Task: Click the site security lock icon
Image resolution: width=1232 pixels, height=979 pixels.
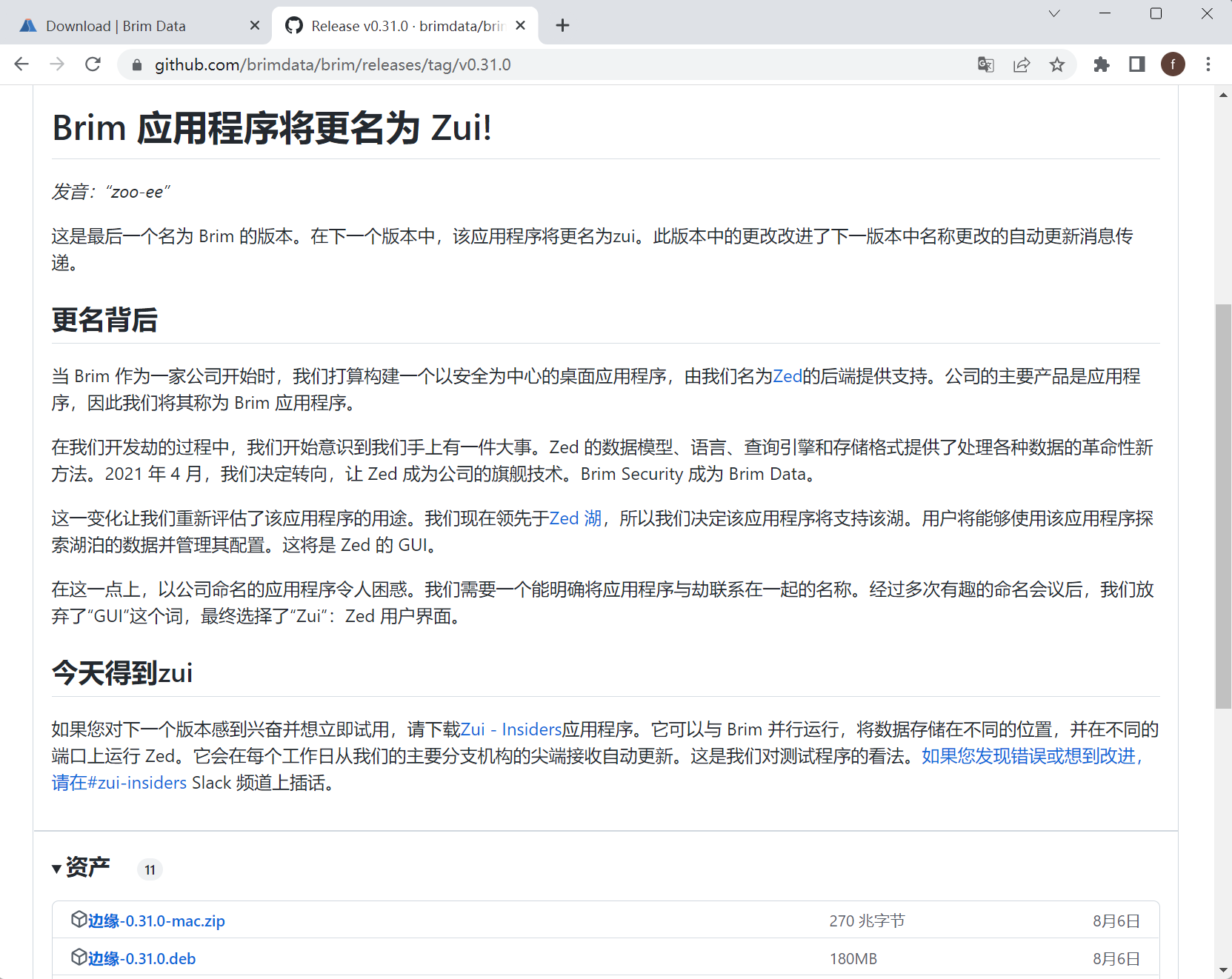Action: coord(136,65)
